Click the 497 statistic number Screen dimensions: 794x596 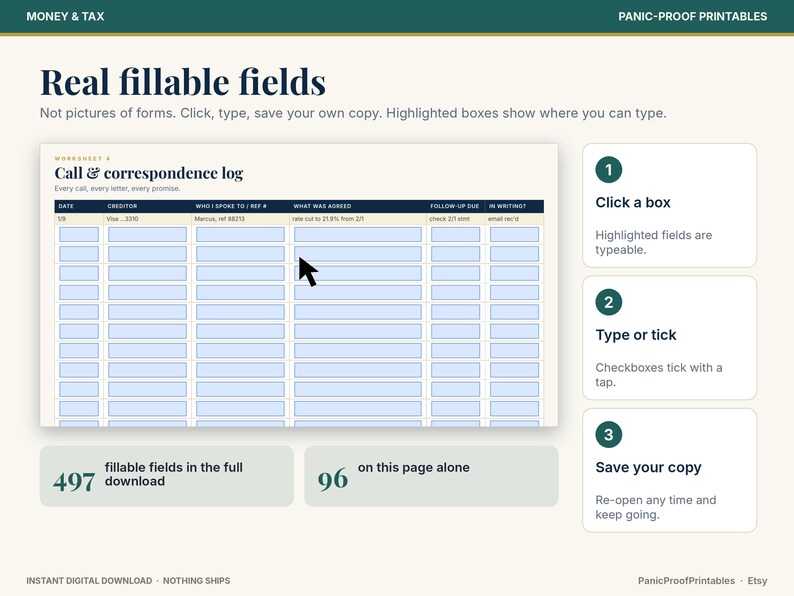coord(74,481)
